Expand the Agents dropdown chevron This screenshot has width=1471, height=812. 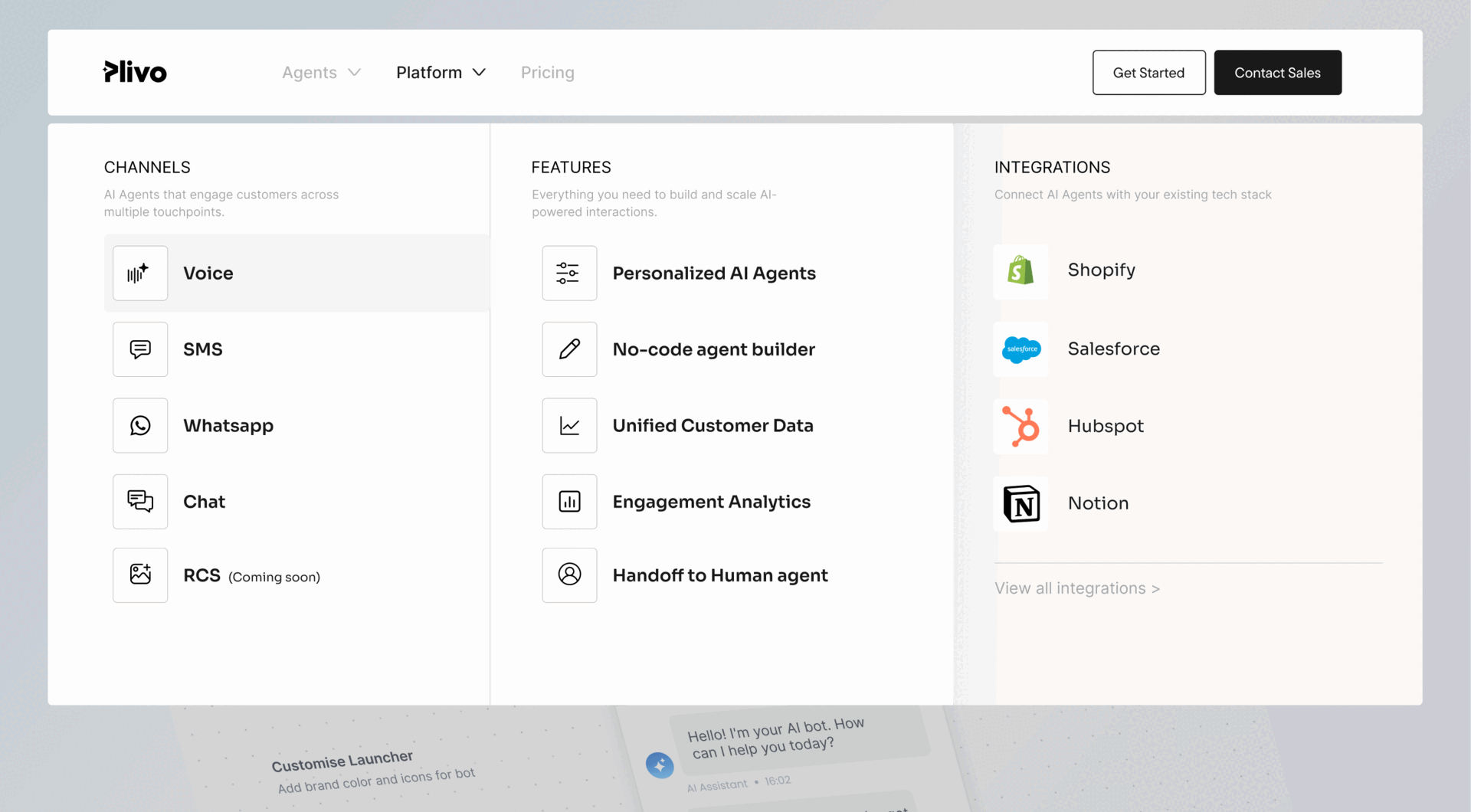pyautogui.click(x=354, y=73)
